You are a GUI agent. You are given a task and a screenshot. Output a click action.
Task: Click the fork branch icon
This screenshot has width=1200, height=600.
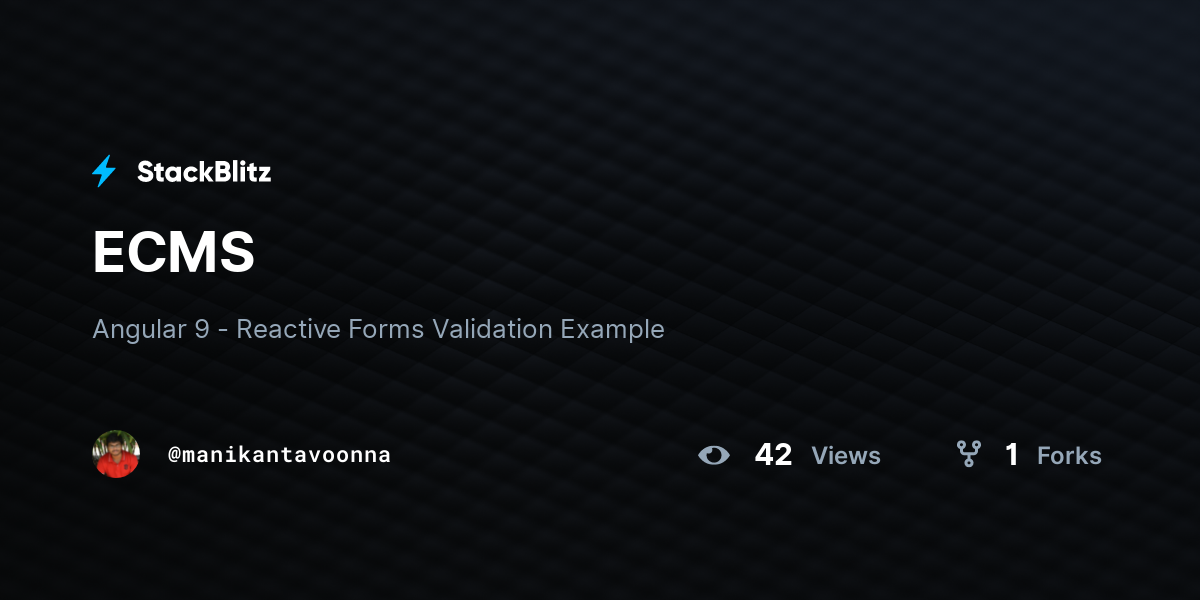968,455
